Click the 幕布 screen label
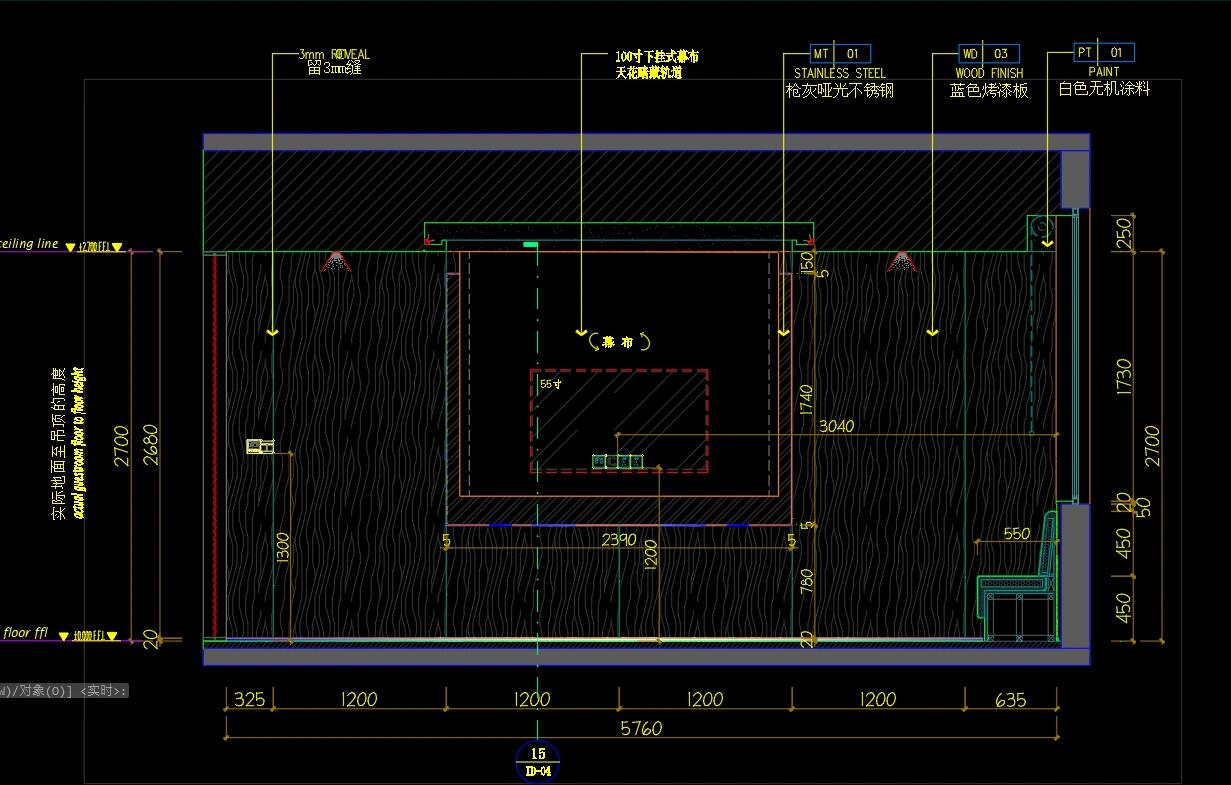The height and width of the screenshot is (785, 1231). pos(619,342)
